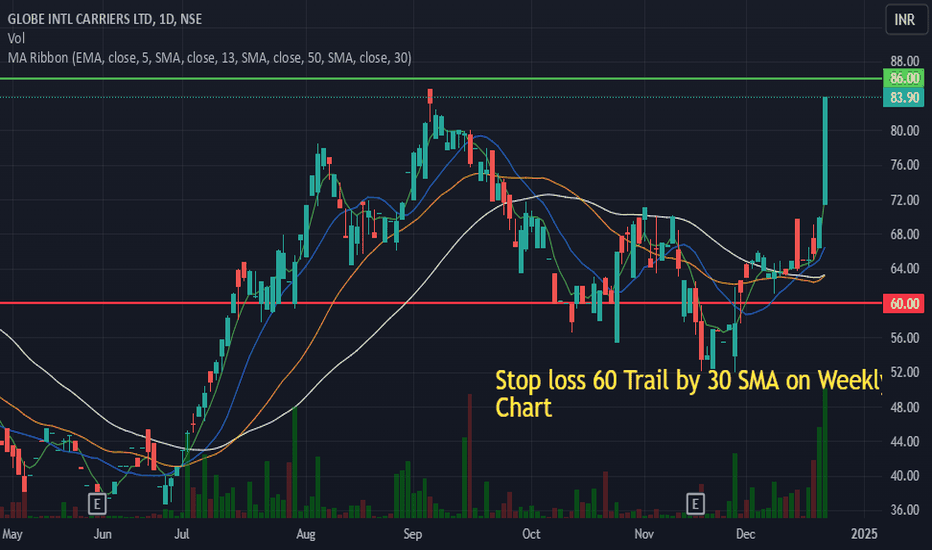Click the Oct label on time axis

tap(531, 534)
